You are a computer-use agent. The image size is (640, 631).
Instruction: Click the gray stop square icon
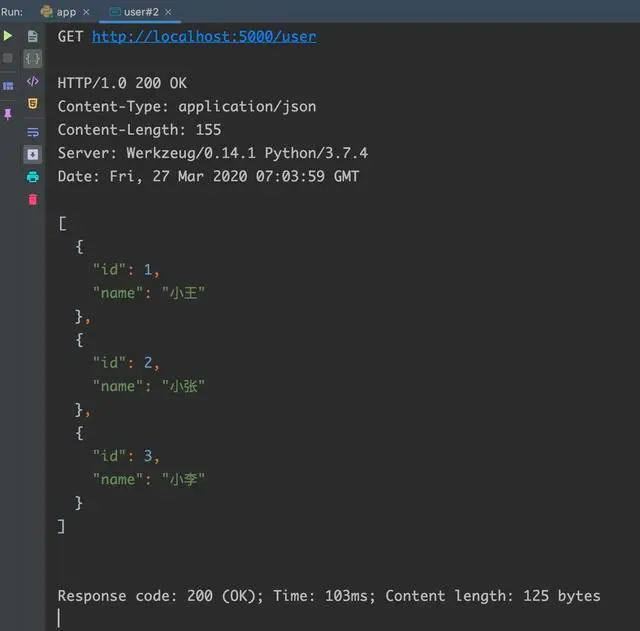[8, 58]
